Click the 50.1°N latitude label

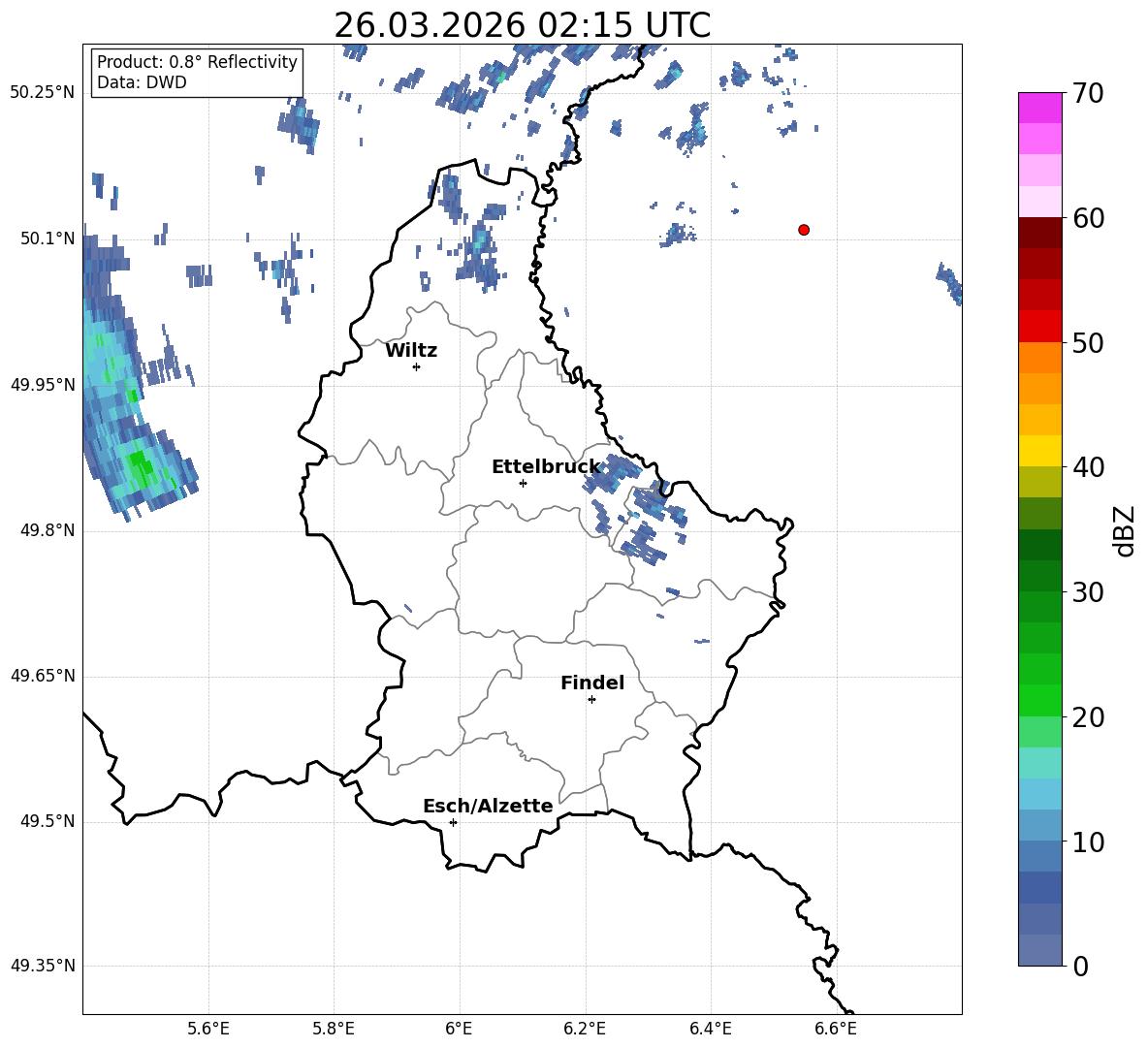tap(47, 238)
